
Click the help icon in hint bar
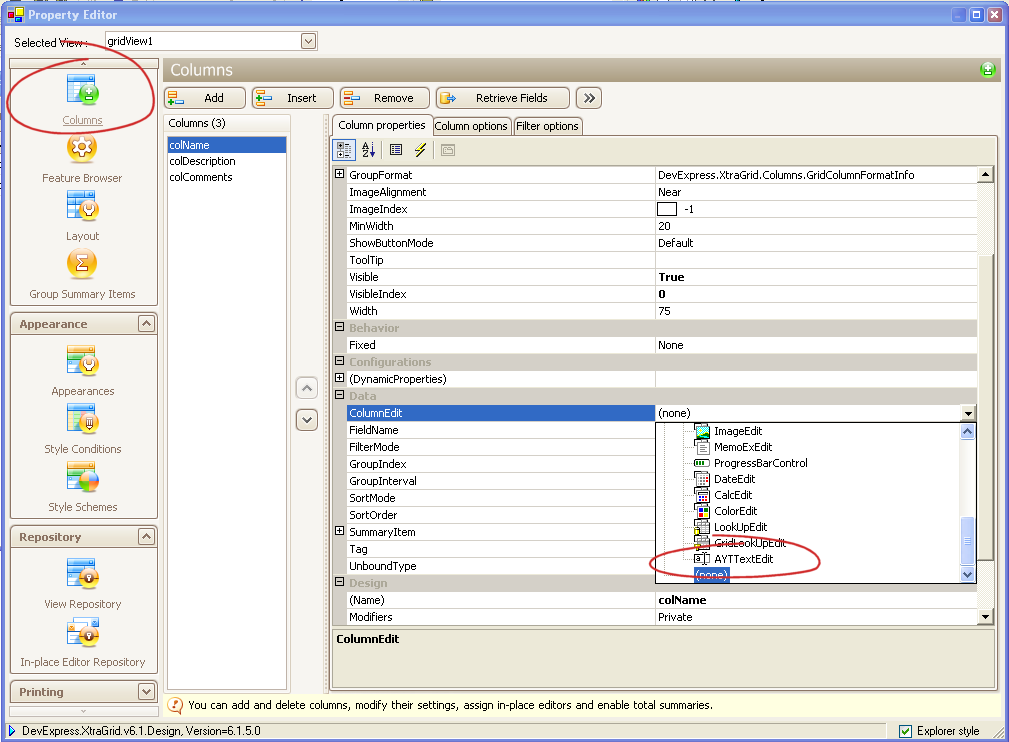tap(175, 705)
